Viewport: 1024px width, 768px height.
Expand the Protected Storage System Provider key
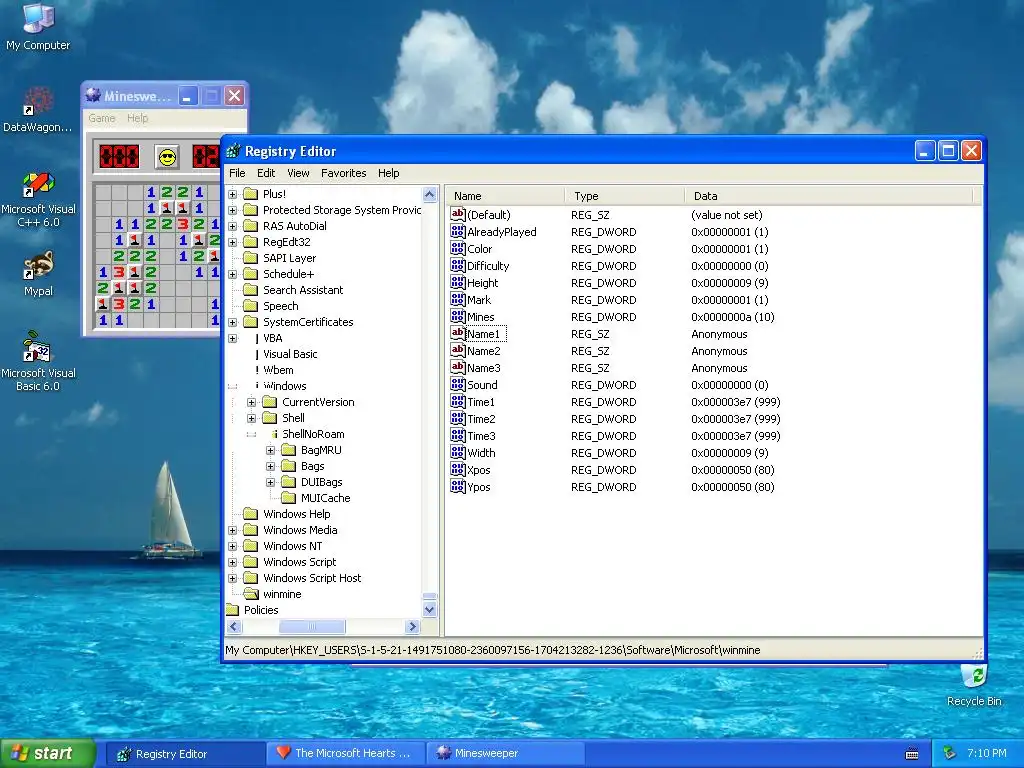(232, 210)
